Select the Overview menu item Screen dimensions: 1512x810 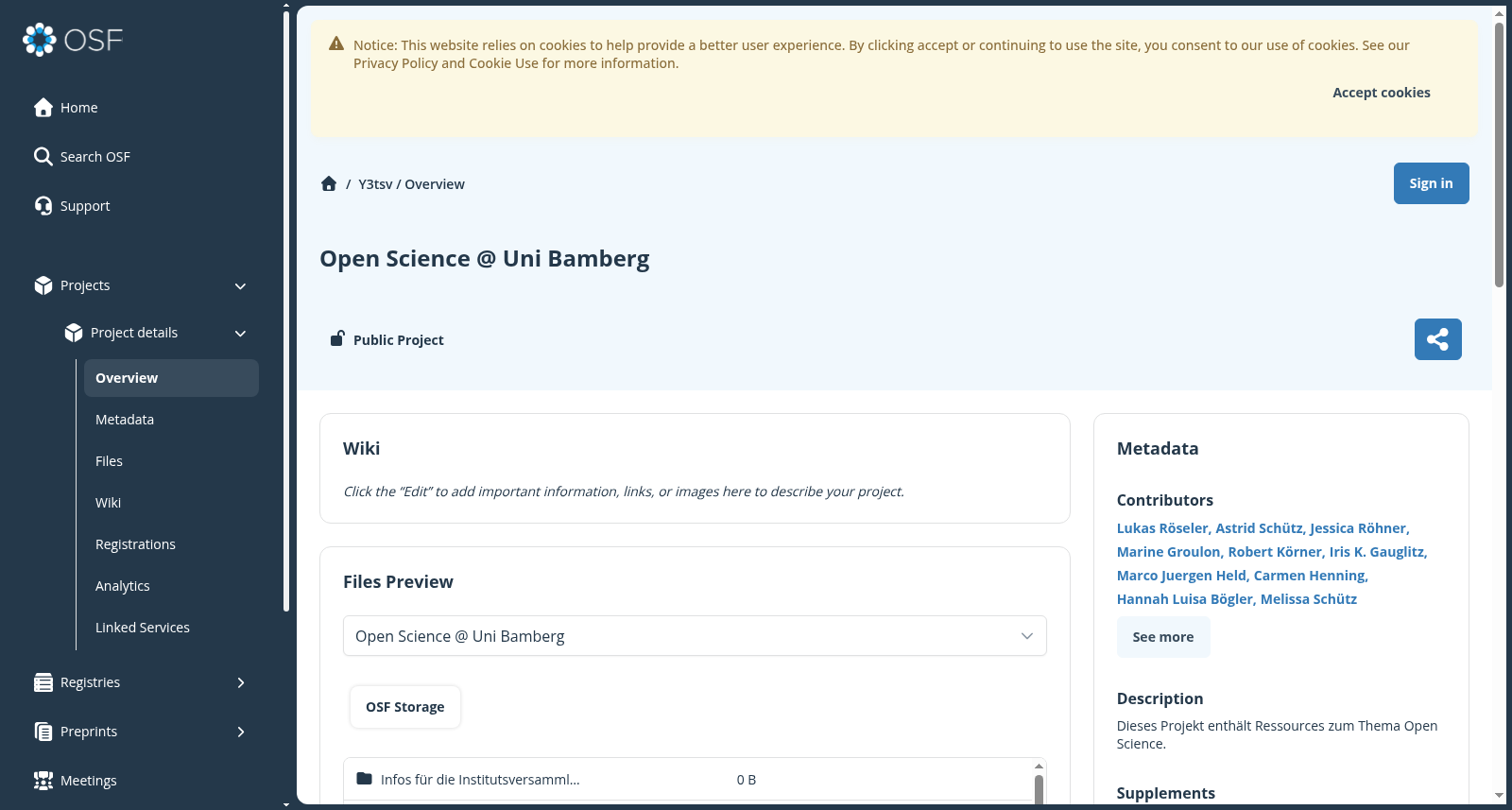tap(171, 378)
